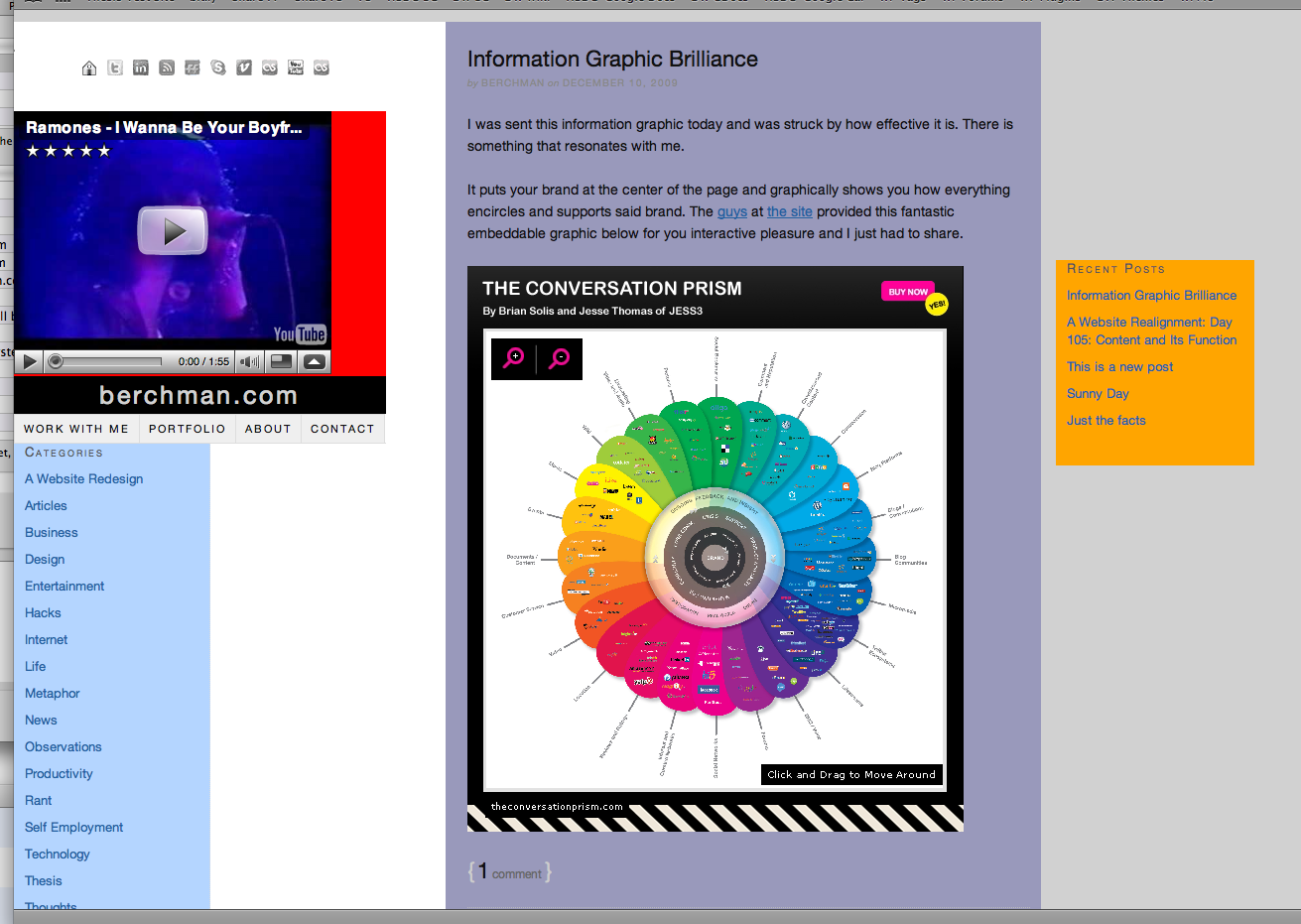The height and width of the screenshot is (924, 1301).
Task: Click the berchman.com site logo
Action: tap(198, 395)
